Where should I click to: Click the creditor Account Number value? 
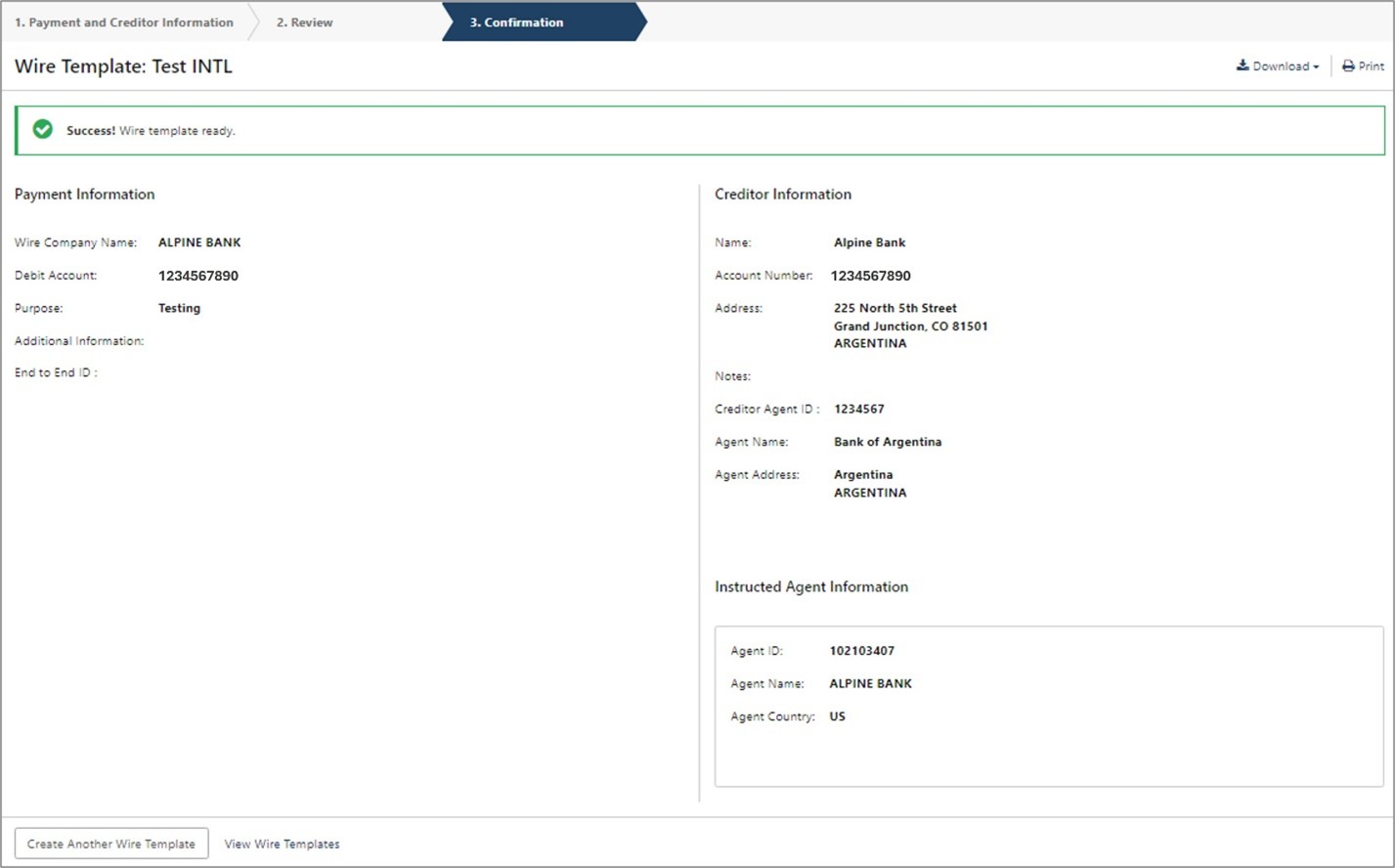coord(870,276)
